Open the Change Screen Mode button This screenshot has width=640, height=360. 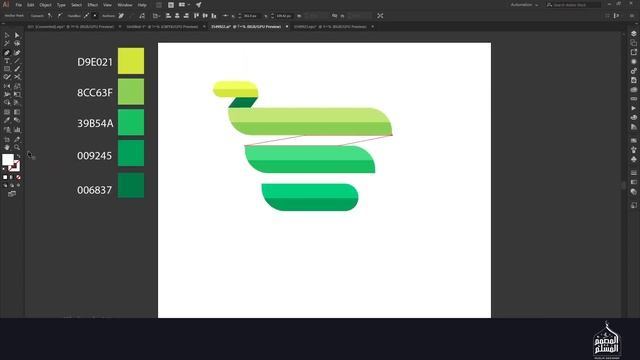pyautogui.click(x=12, y=194)
